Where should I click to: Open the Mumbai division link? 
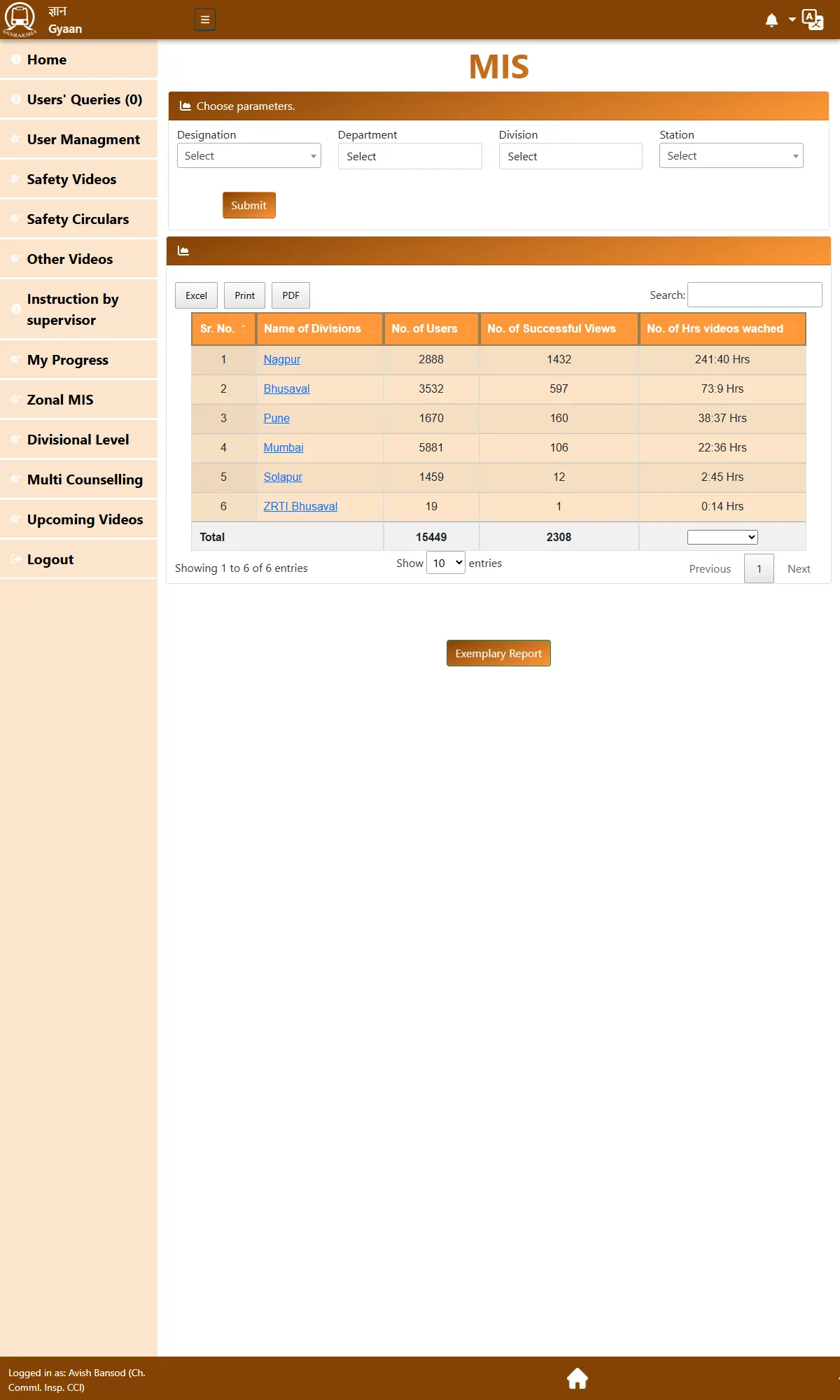click(x=283, y=447)
